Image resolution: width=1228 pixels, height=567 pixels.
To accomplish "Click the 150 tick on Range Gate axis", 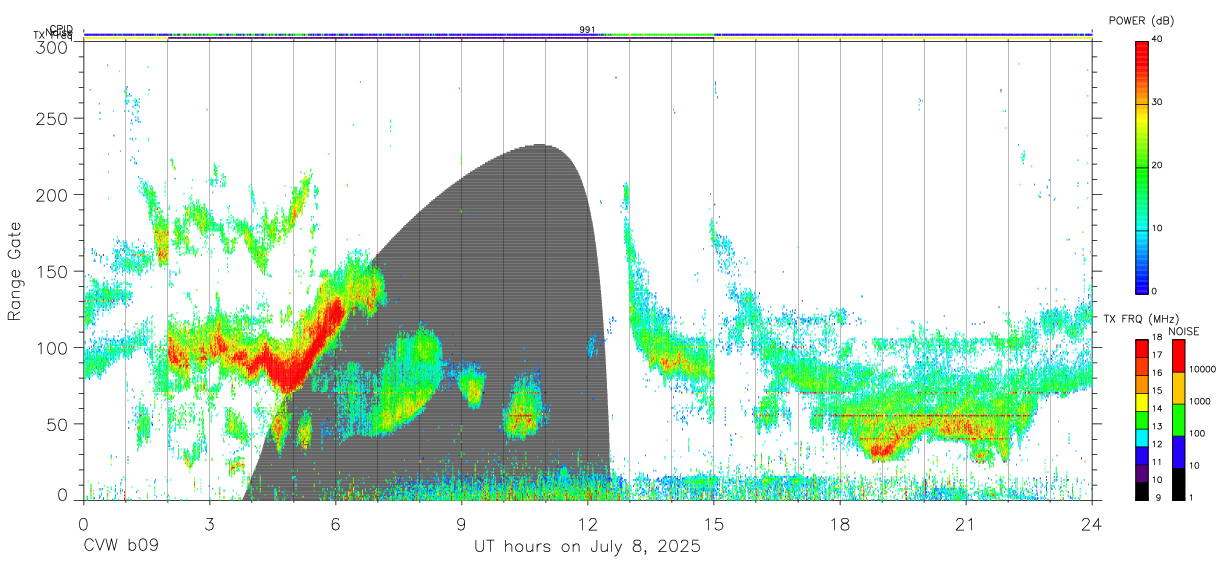I will click(53, 271).
